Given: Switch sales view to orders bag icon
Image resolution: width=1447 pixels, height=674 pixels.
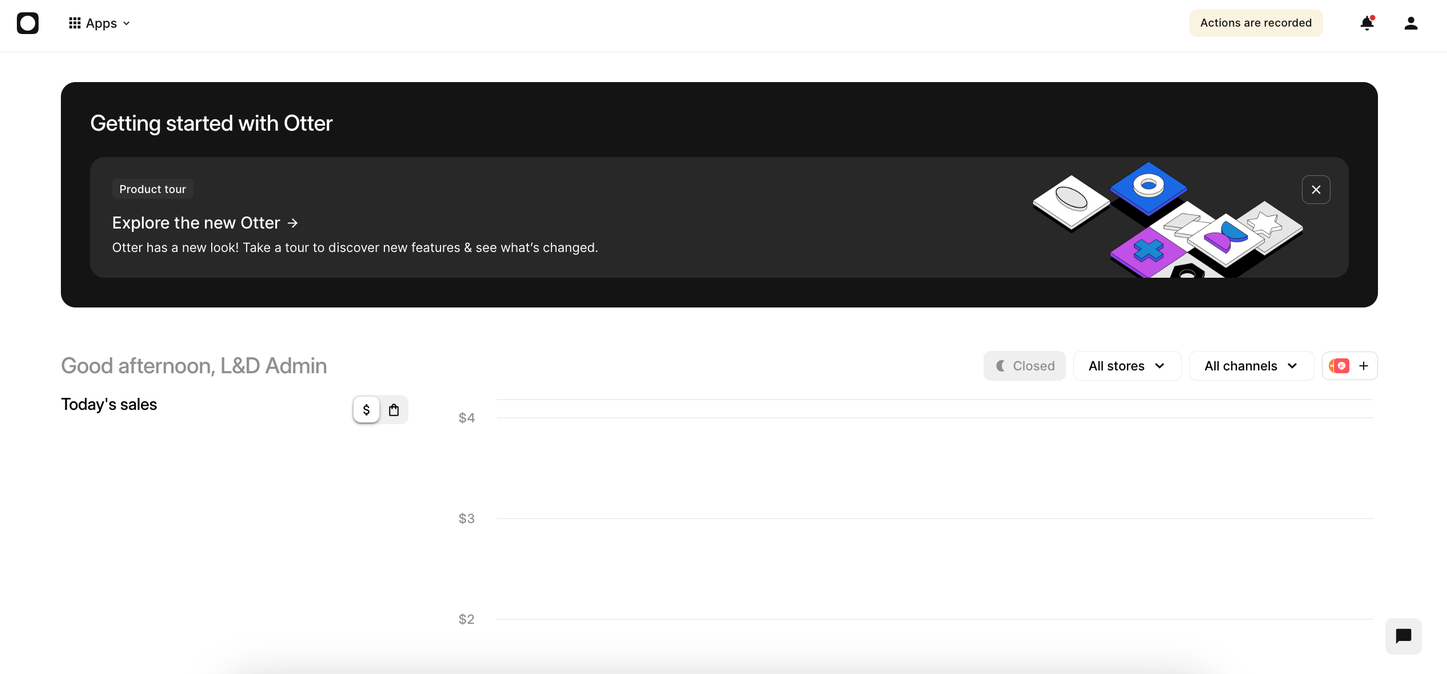Looking at the screenshot, I should [394, 410].
